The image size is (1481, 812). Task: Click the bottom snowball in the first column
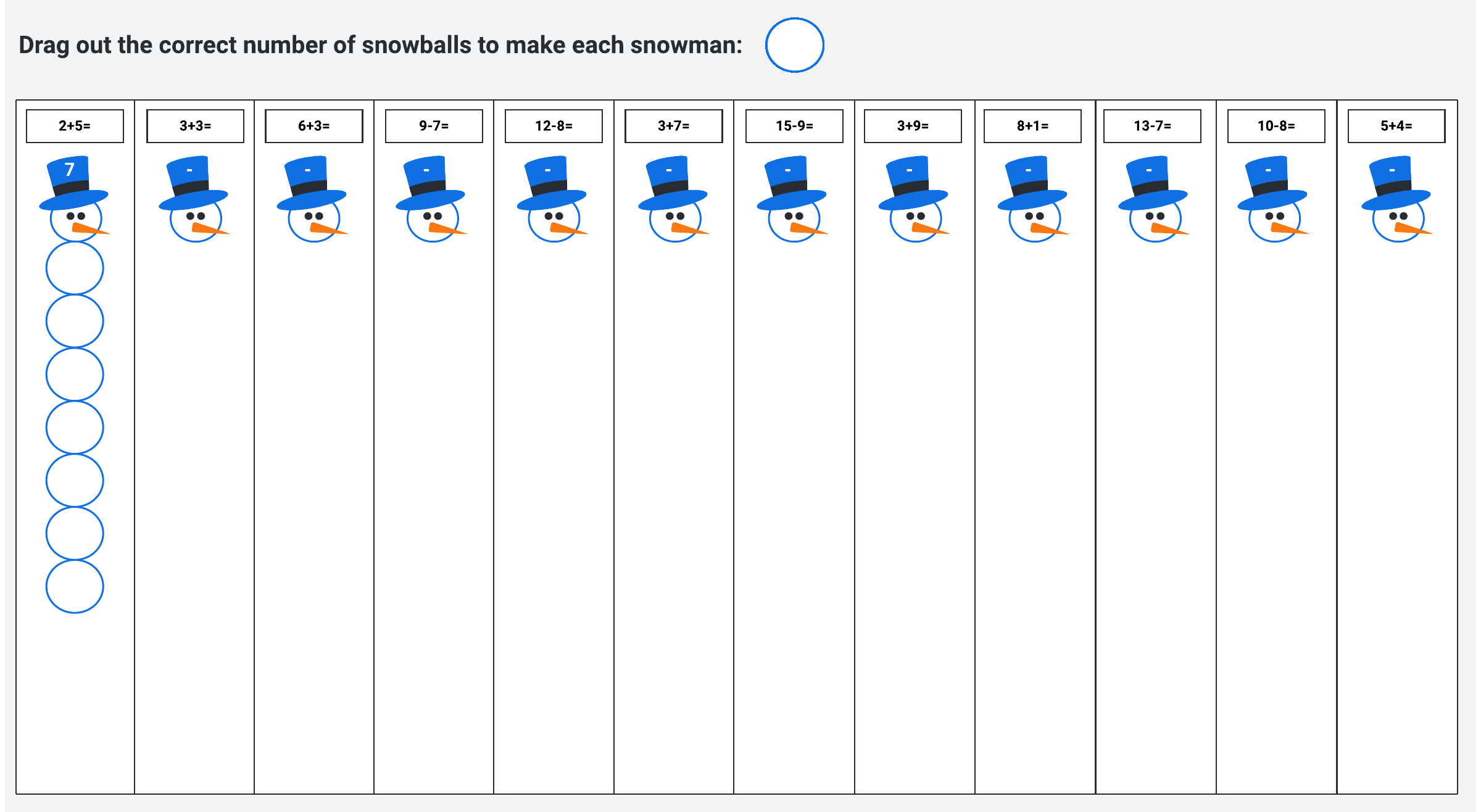[x=75, y=586]
